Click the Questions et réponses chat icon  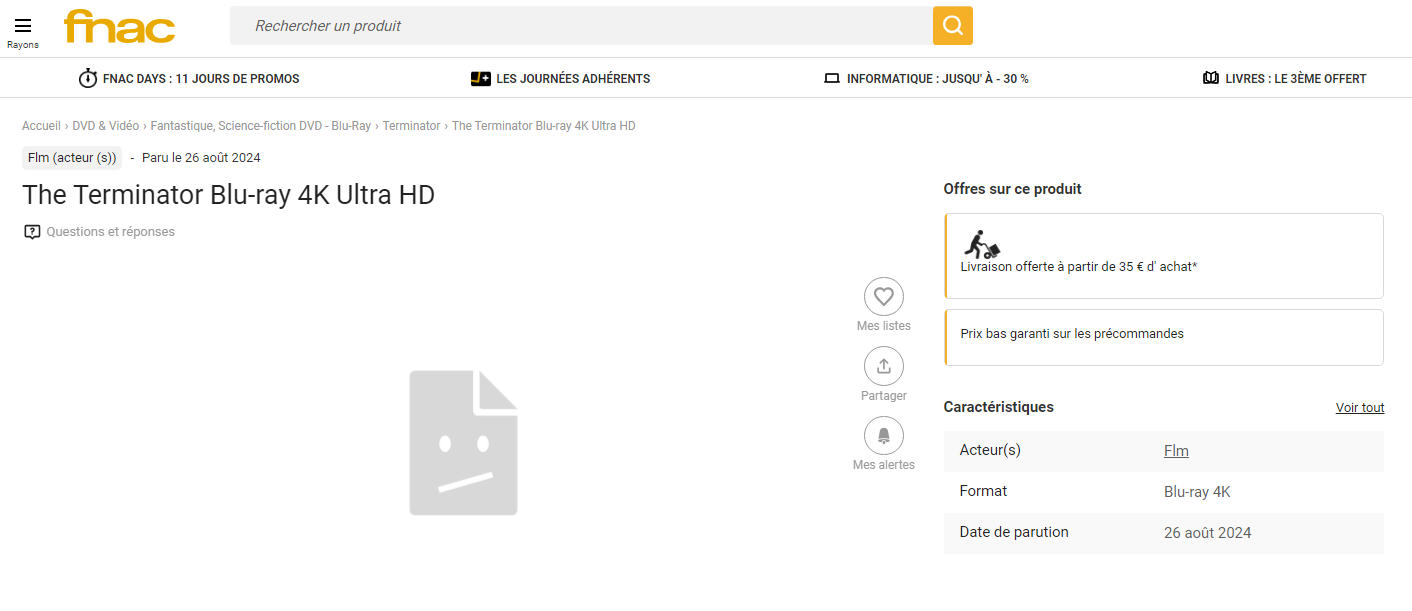pos(32,232)
